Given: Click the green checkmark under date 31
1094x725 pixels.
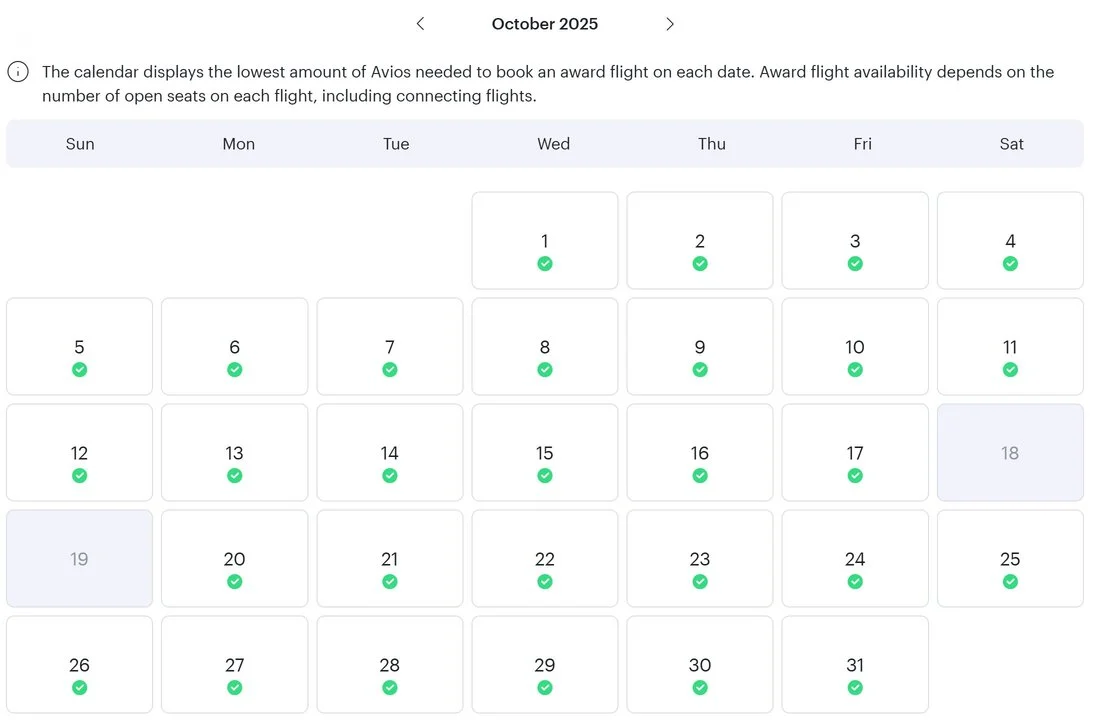Looking at the screenshot, I should pyautogui.click(x=855, y=688).
